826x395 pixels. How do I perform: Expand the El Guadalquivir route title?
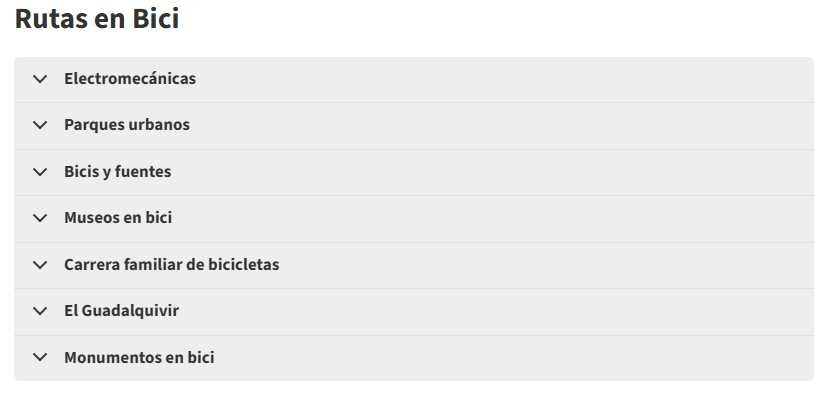pyautogui.click(x=121, y=311)
